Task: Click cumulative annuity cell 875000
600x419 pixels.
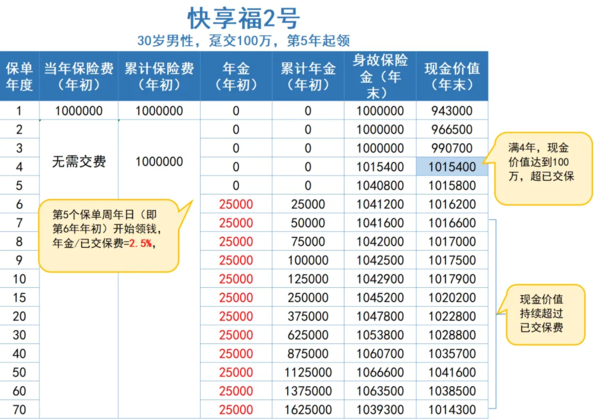Action: tap(308, 354)
